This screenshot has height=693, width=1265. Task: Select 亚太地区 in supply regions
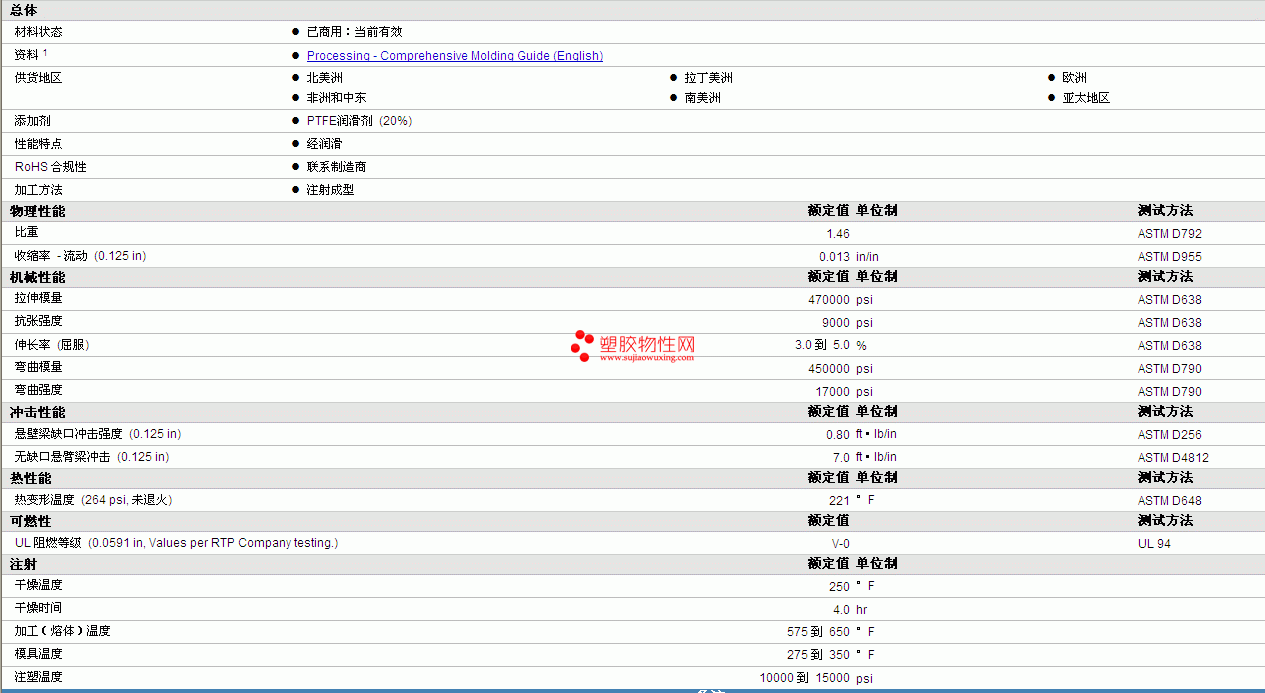click(1087, 98)
